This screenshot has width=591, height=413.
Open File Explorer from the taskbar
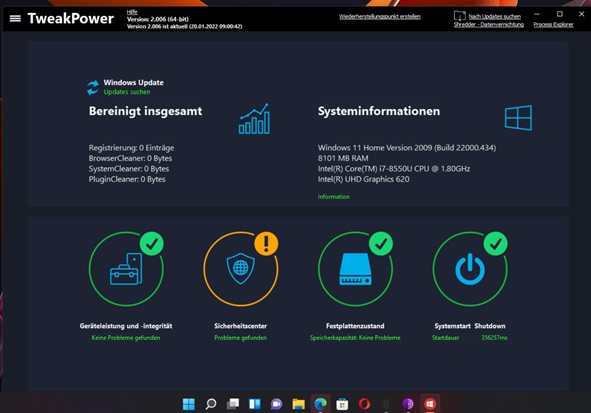[298, 404]
